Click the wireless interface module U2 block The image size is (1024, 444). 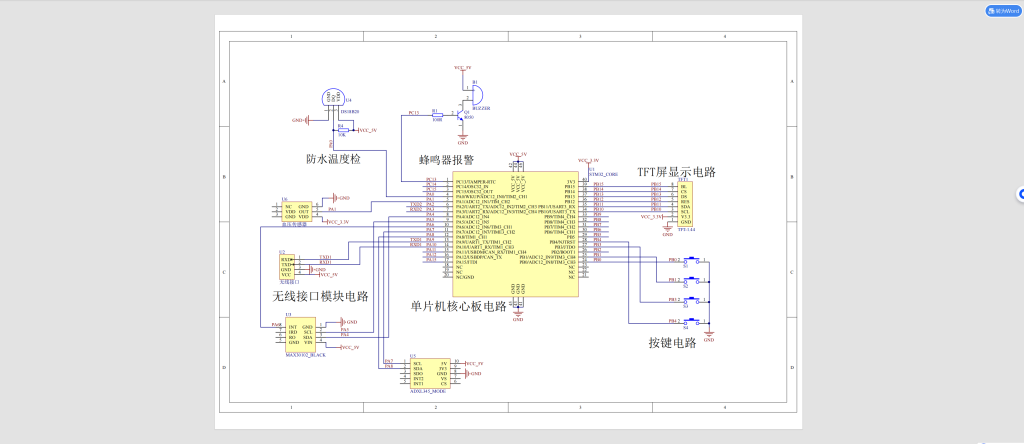tap(287, 266)
